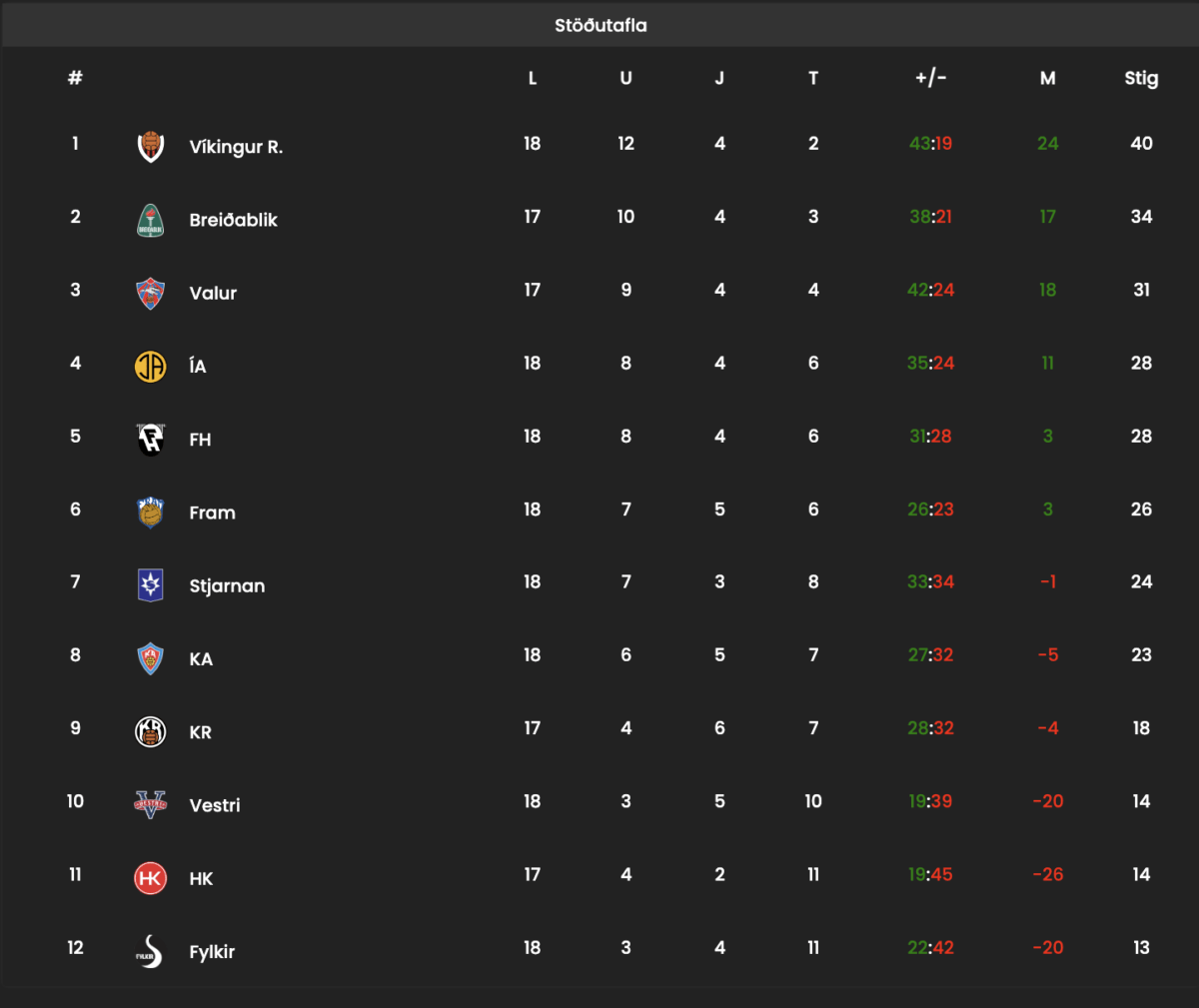This screenshot has width=1199, height=1008.
Task: Open the Stjarnan team link
Action: point(227,586)
